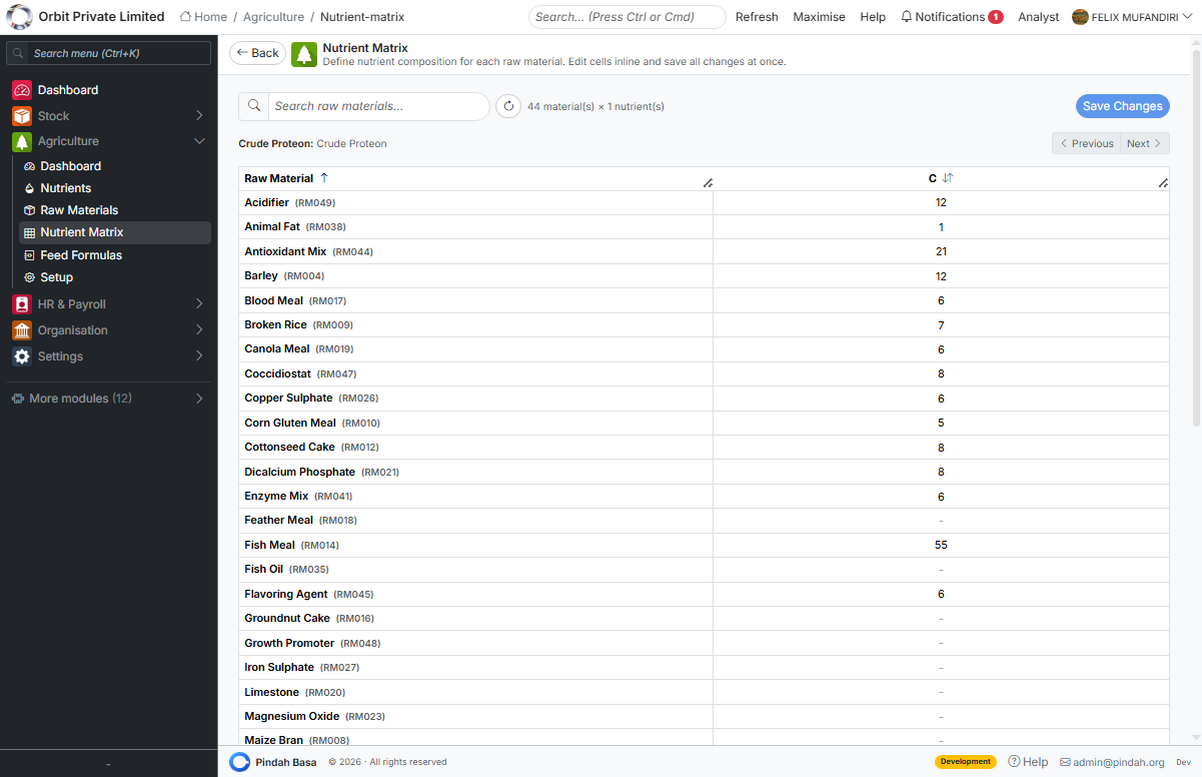Collapse the Agriculture module chevron

[x=199, y=142]
